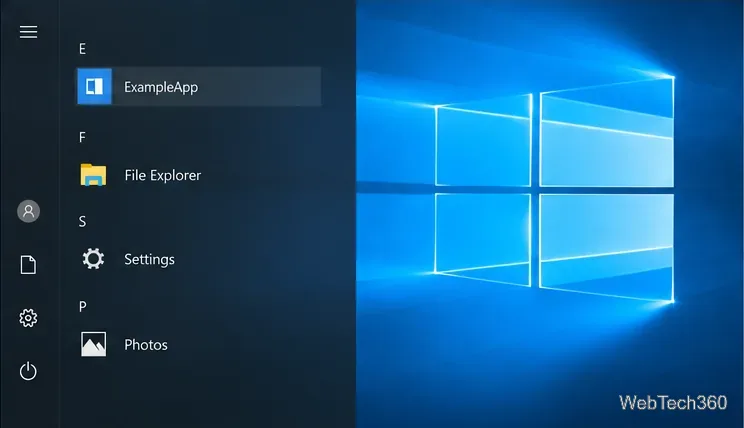Open the Settings gear in left rail

point(28,318)
